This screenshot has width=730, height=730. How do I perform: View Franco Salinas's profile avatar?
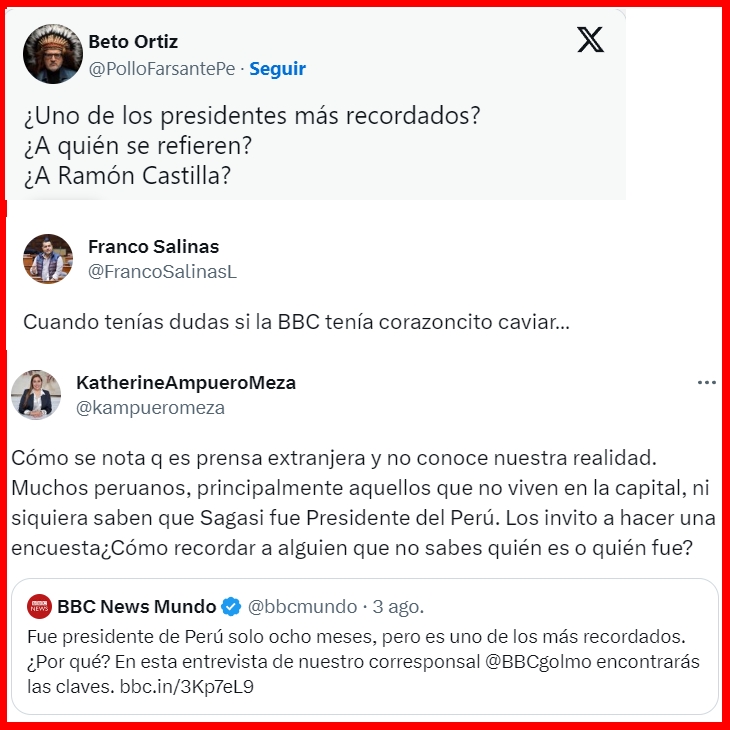[48, 259]
